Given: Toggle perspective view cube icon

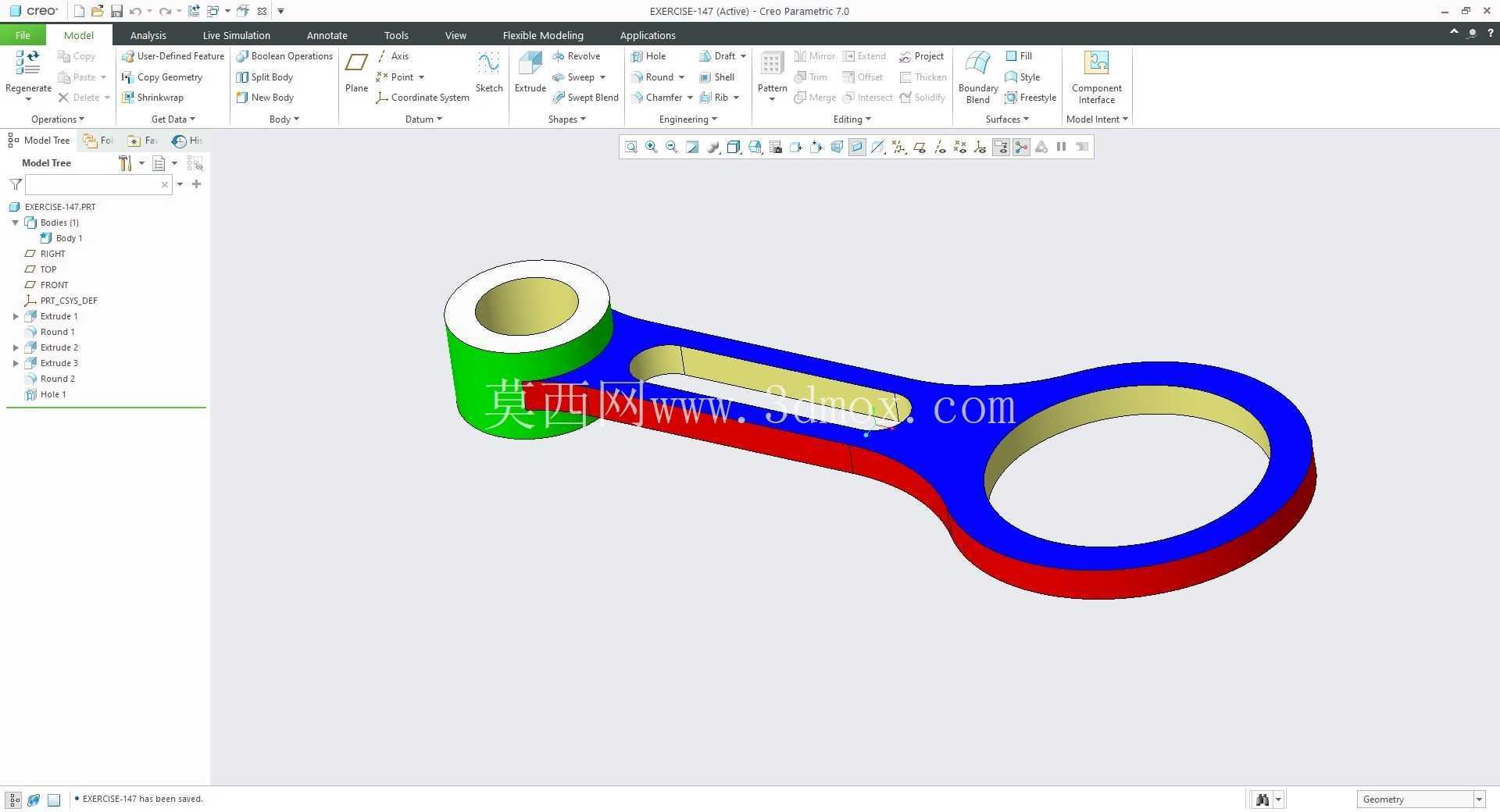Looking at the screenshot, I should 837,147.
